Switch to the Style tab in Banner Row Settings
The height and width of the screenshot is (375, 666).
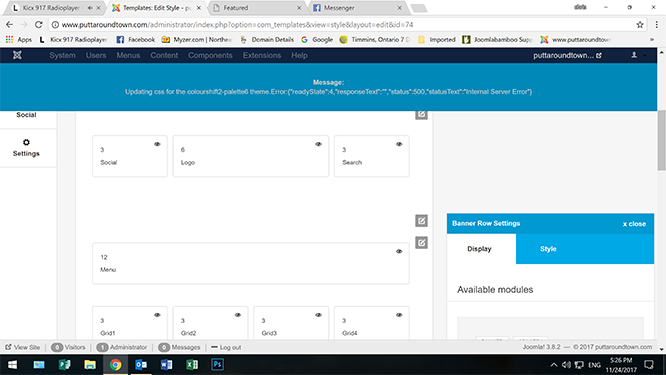click(548, 249)
